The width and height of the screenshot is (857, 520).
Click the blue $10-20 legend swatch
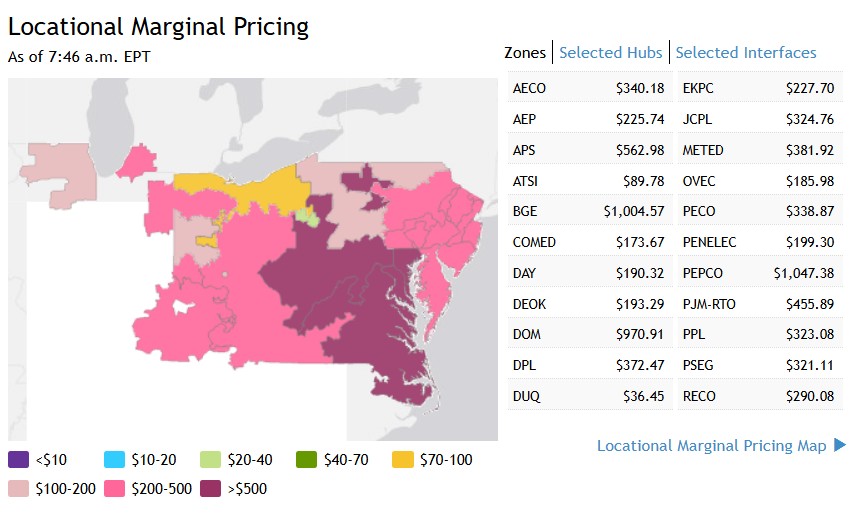pyautogui.click(x=114, y=460)
